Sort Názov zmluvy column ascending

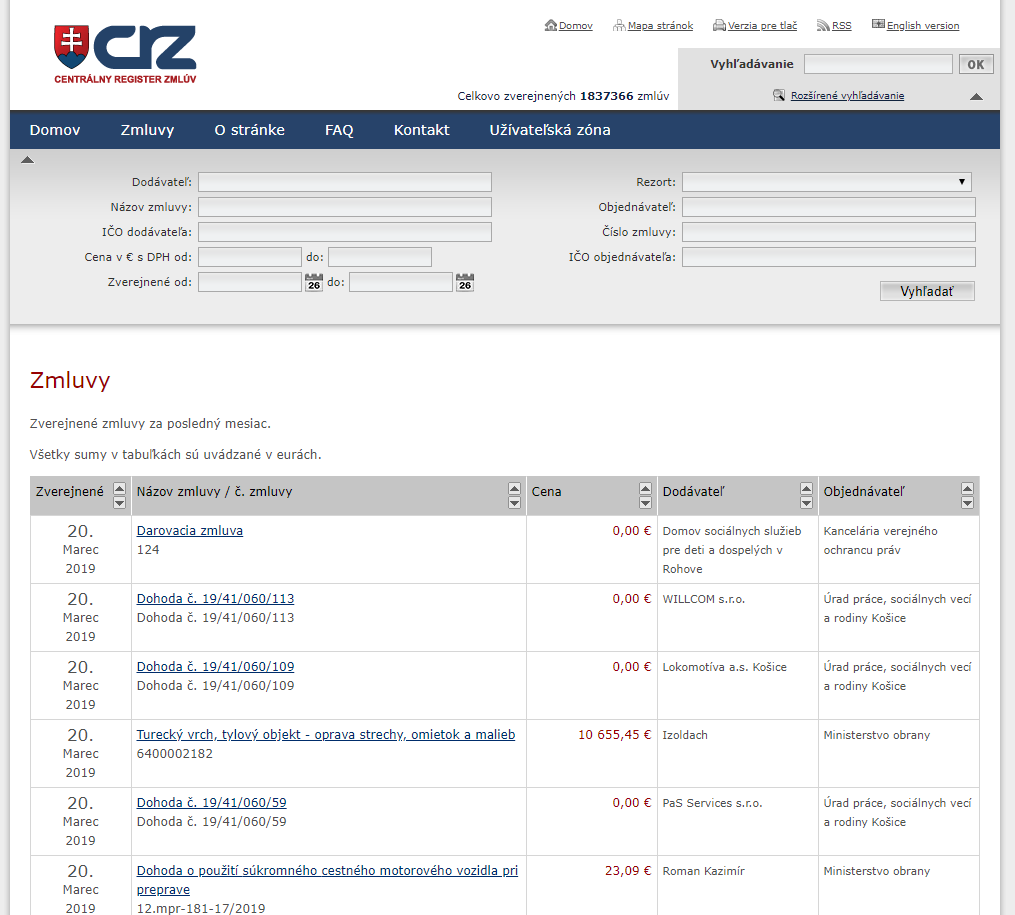tap(515, 489)
